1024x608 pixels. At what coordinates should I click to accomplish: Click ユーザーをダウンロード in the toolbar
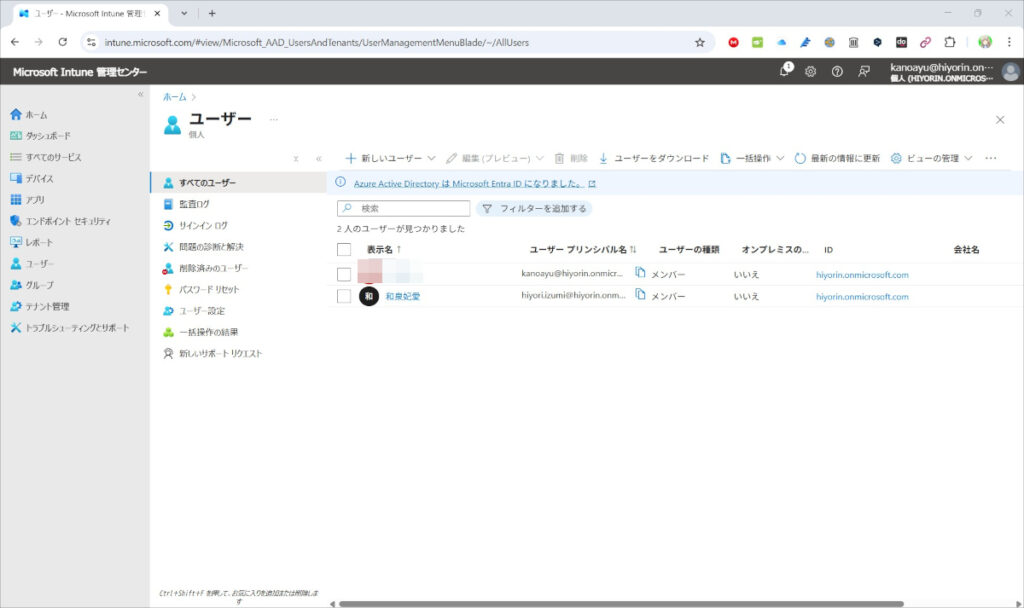click(654, 158)
